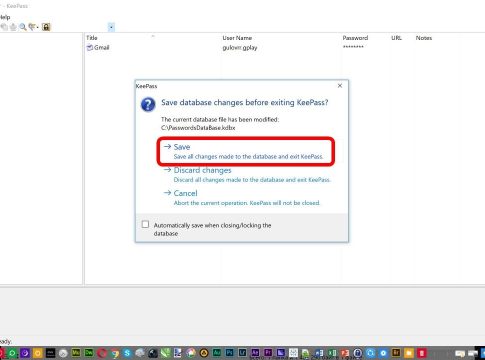Click the User Name column header
The height and width of the screenshot is (360, 485).
pos(237,38)
